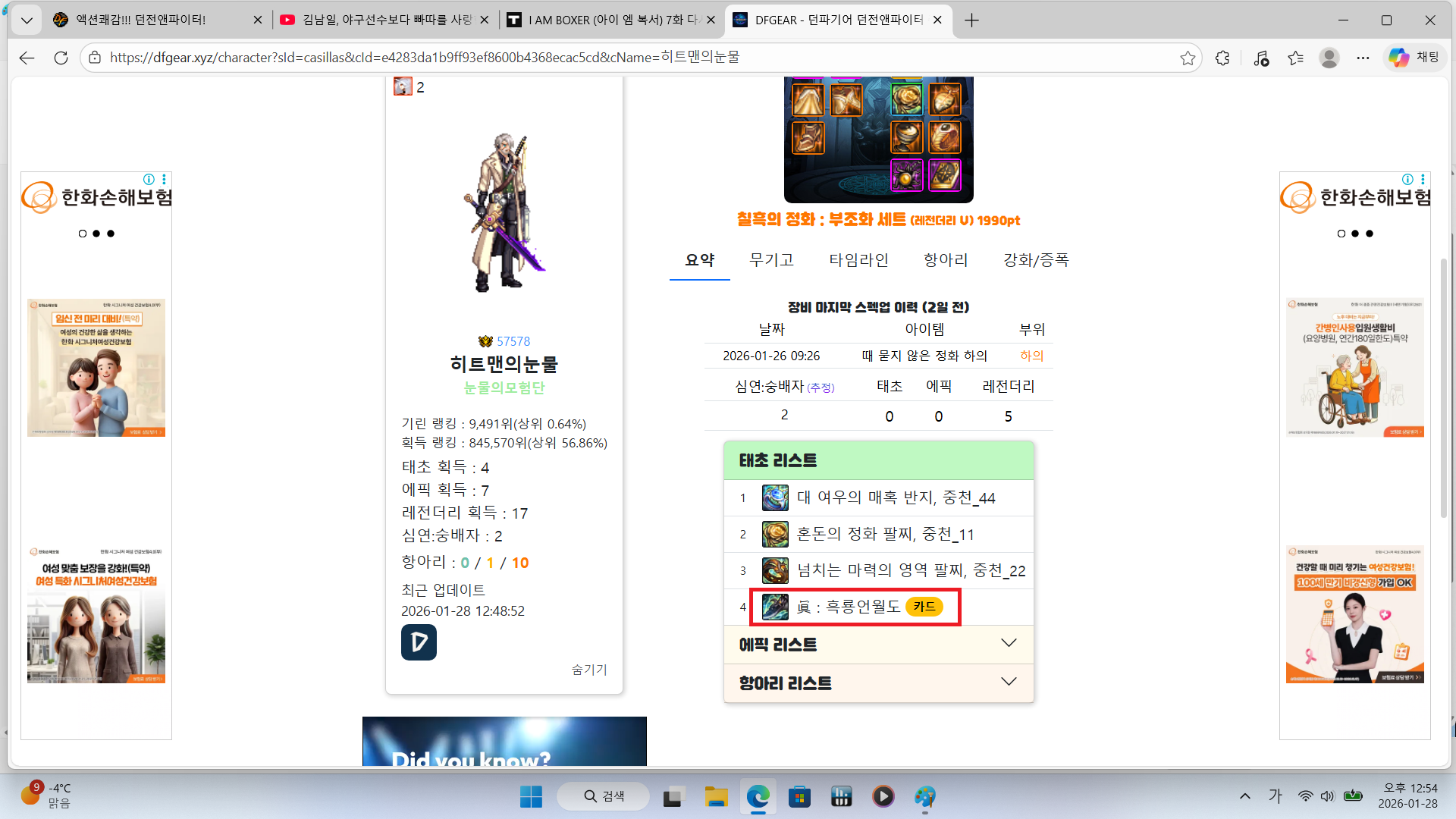This screenshot has width=1456, height=819.
Task: Collapse the 태초 리스트 header
Action: click(878, 460)
